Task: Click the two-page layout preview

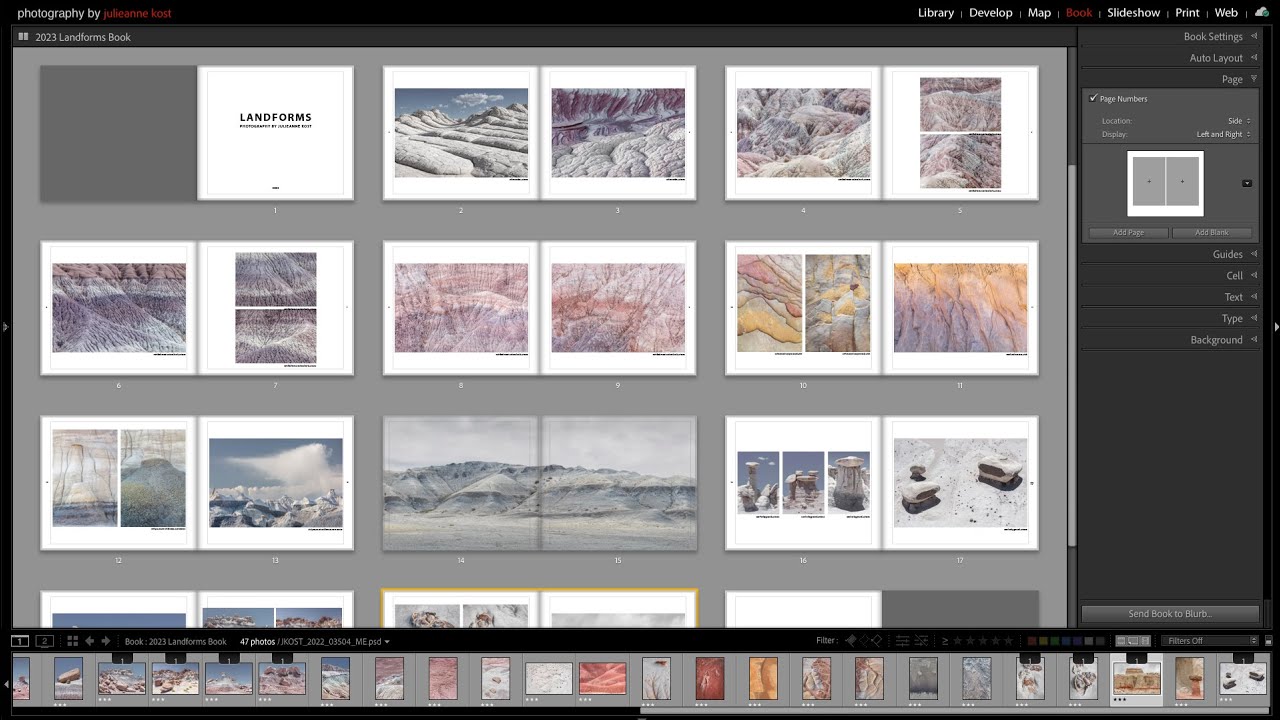Action: click(1165, 183)
